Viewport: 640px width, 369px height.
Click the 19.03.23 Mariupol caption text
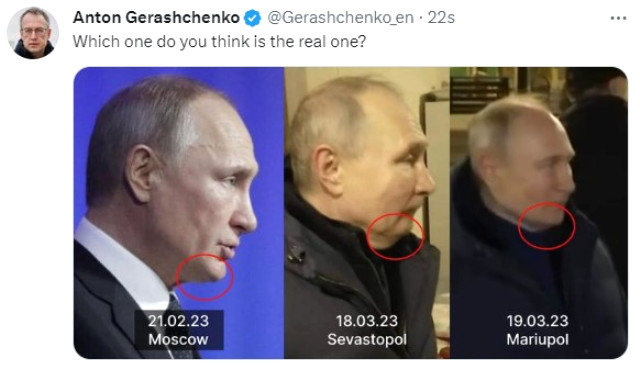(x=538, y=330)
